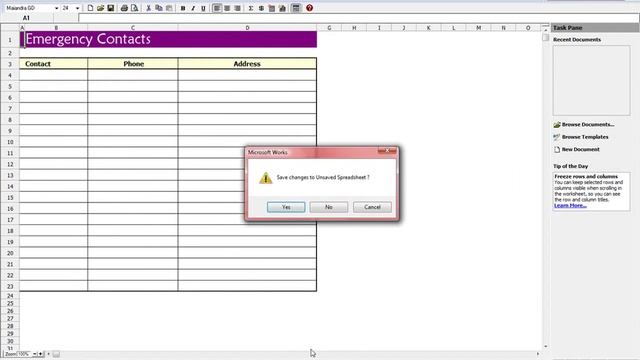This screenshot has width=640, height=360.
Task: Select the Contact header cell
Action: coord(53,64)
